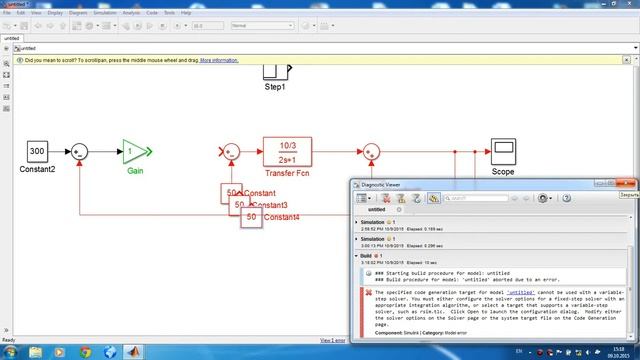Open the 'untitled' model link in error message
The height and width of the screenshot is (360, 640).
pos(521,292)
